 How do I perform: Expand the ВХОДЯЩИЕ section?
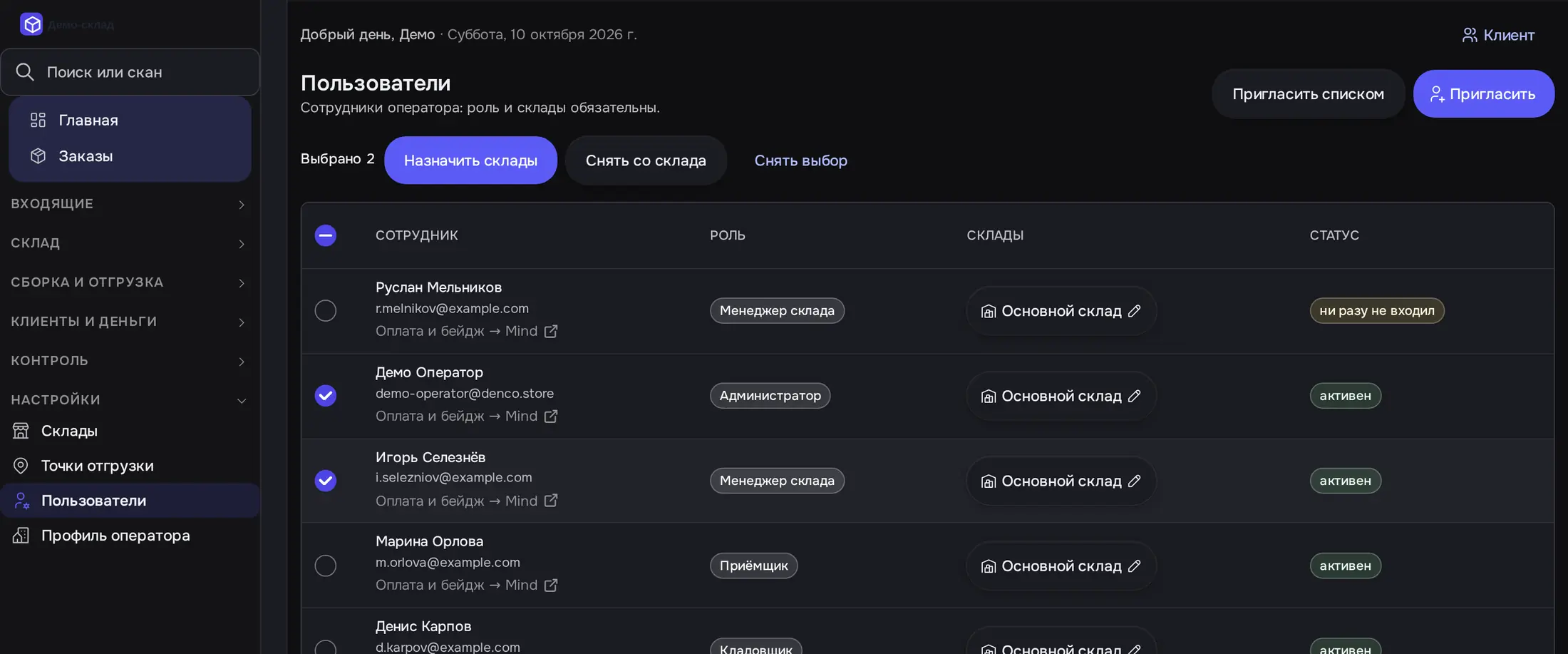[x=128, y=204]
